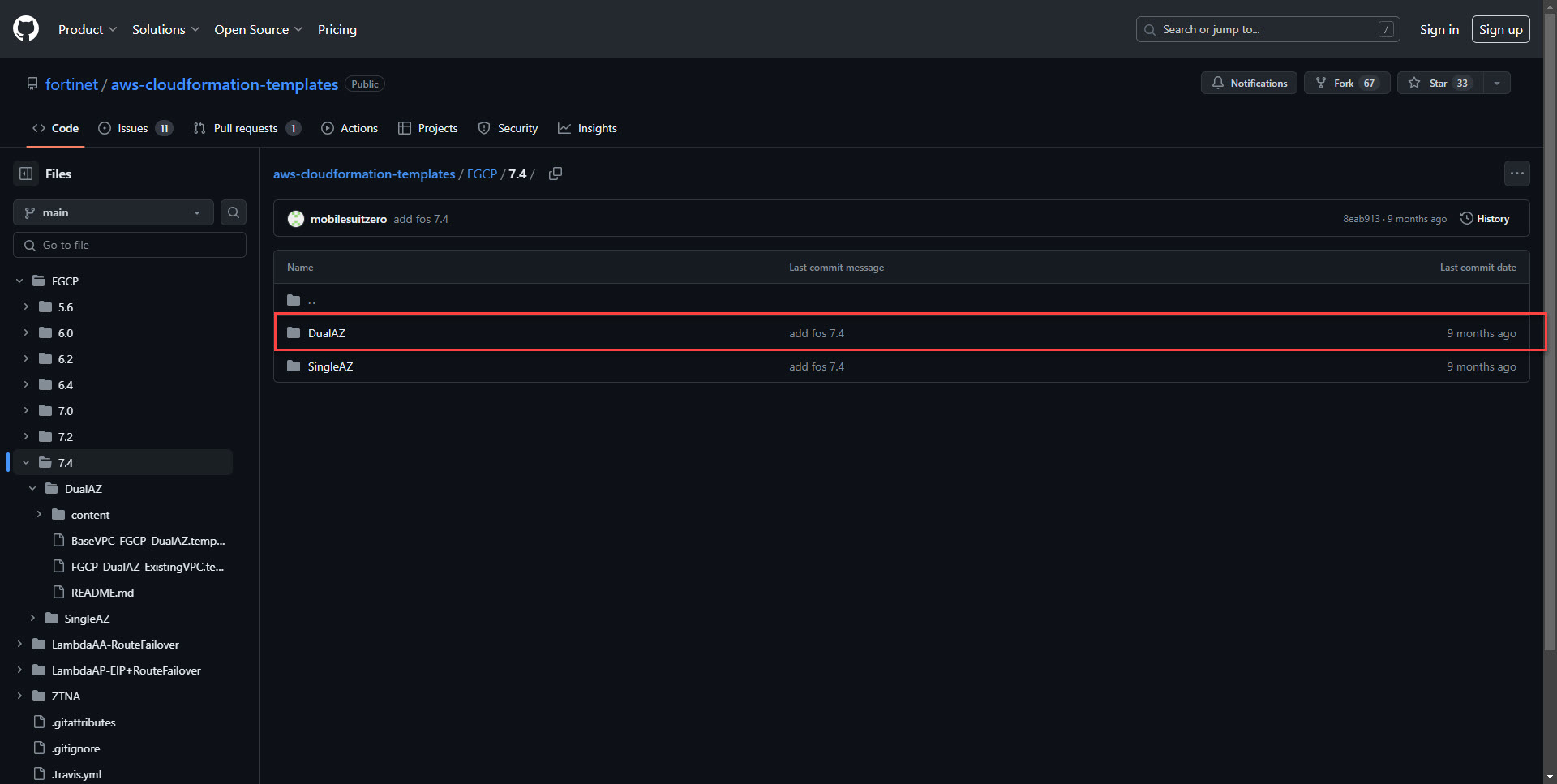
Task: Expand the 6.4 tree folder
Action: pos(26,384)
